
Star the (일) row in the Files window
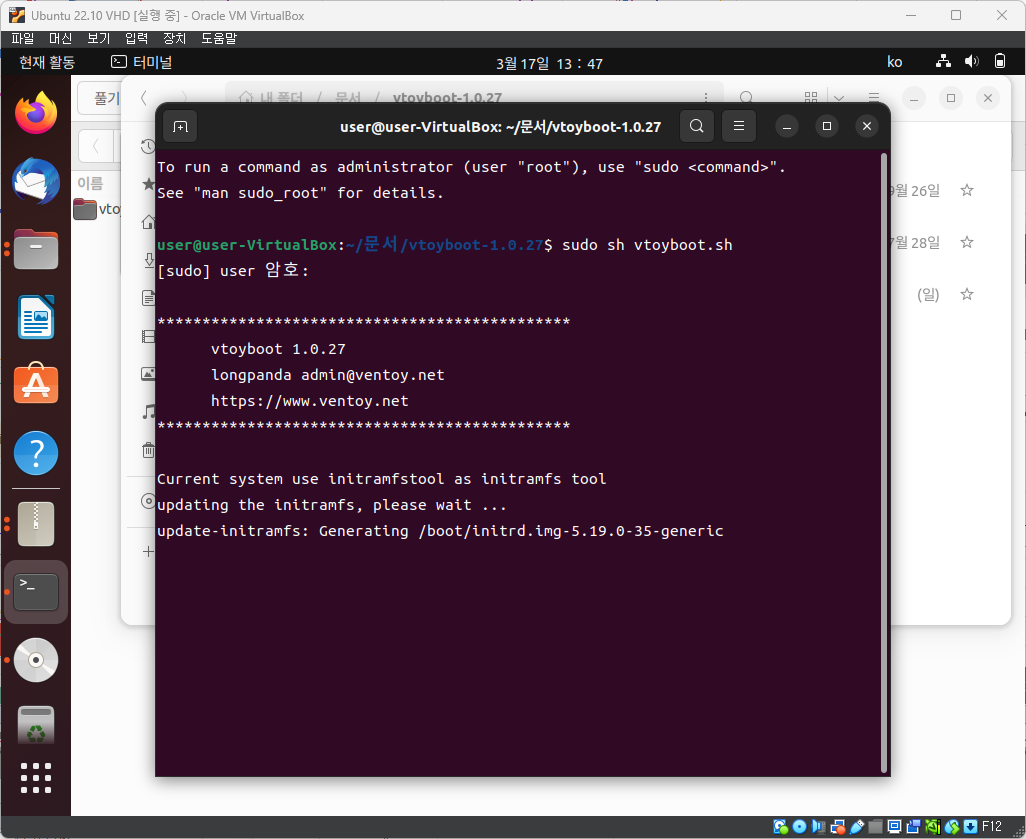tap(966, 295)
